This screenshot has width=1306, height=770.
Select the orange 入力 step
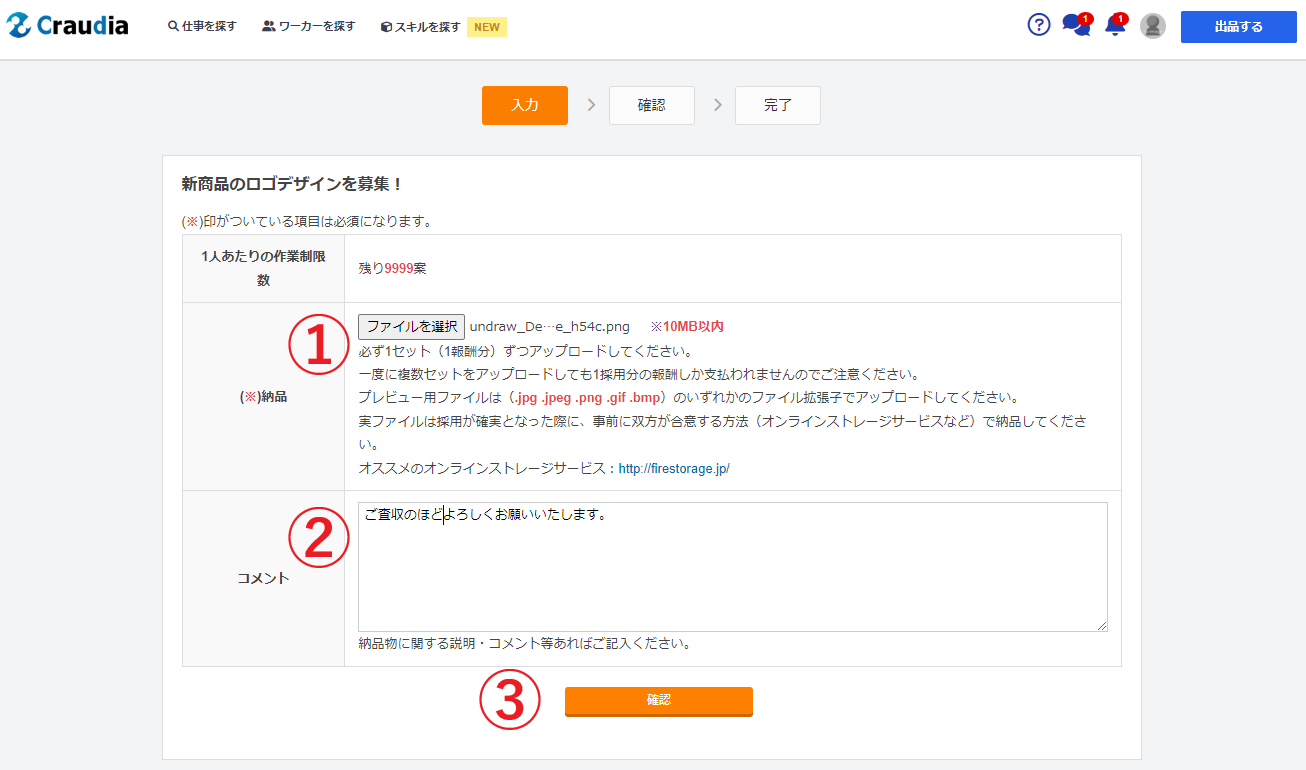click(x=525, y=105)
